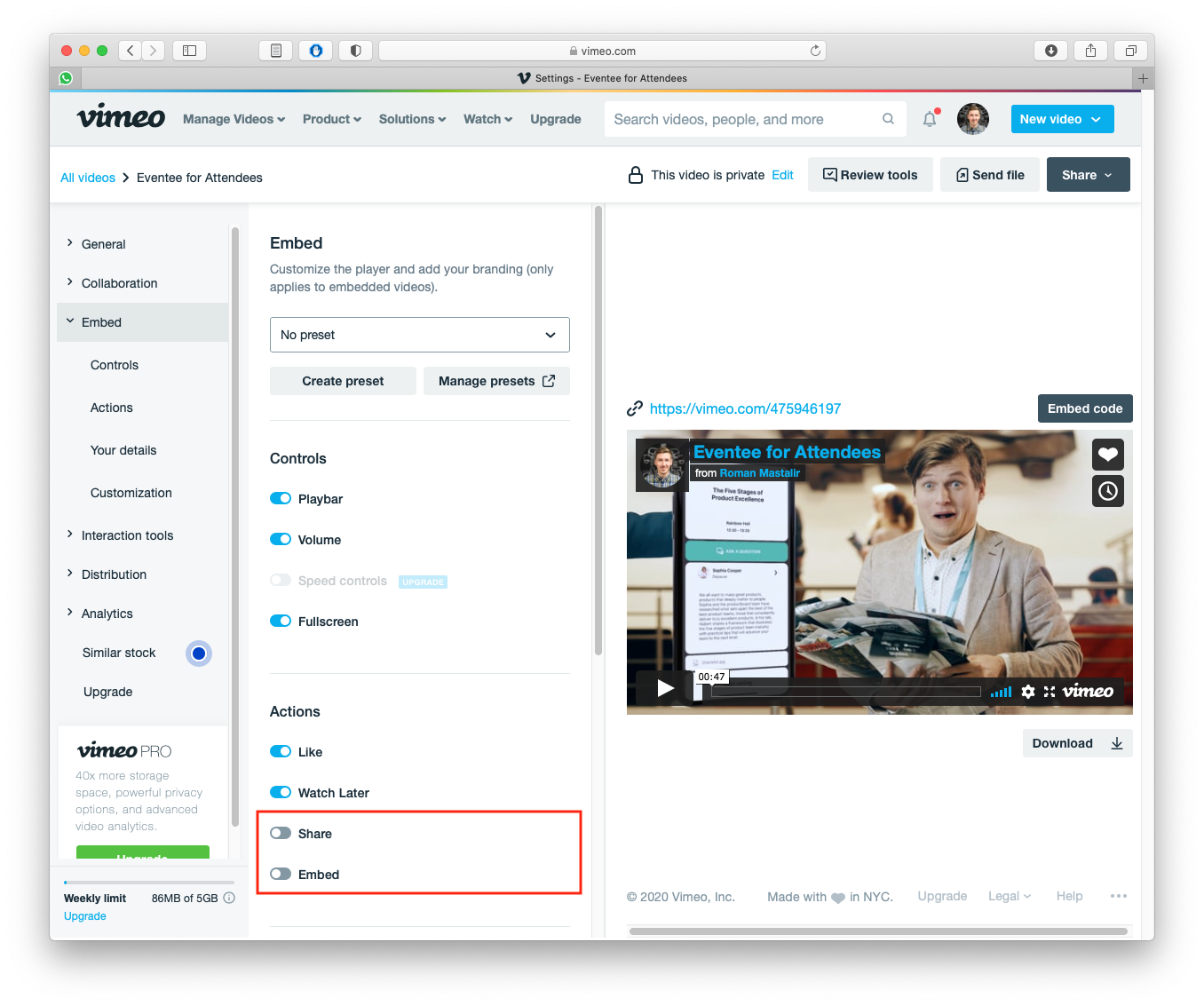Click the Vimeo logo in the player
1204x1006 pixels.
1088,691
